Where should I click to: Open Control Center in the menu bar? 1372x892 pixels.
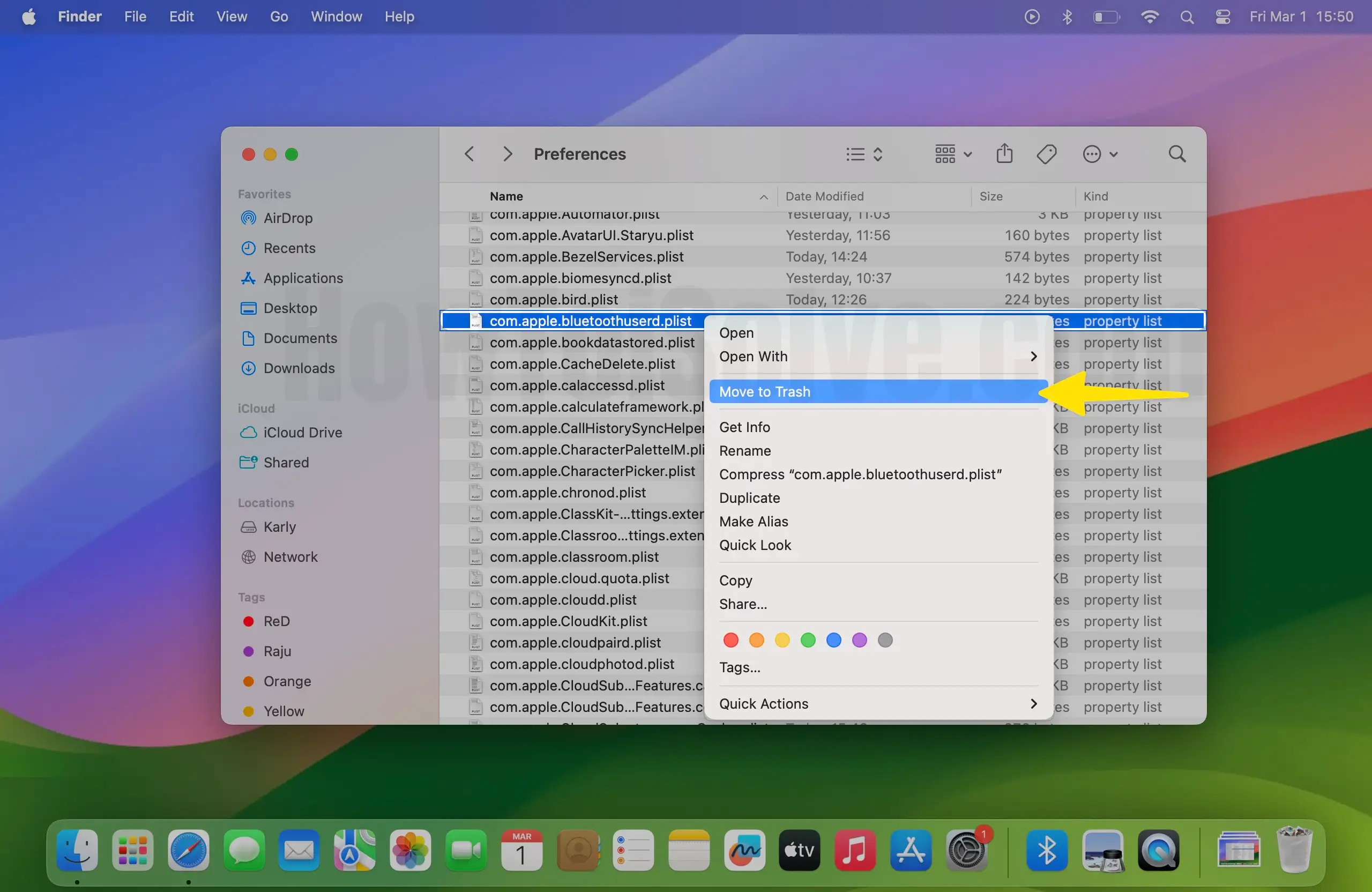(1222, 17)
